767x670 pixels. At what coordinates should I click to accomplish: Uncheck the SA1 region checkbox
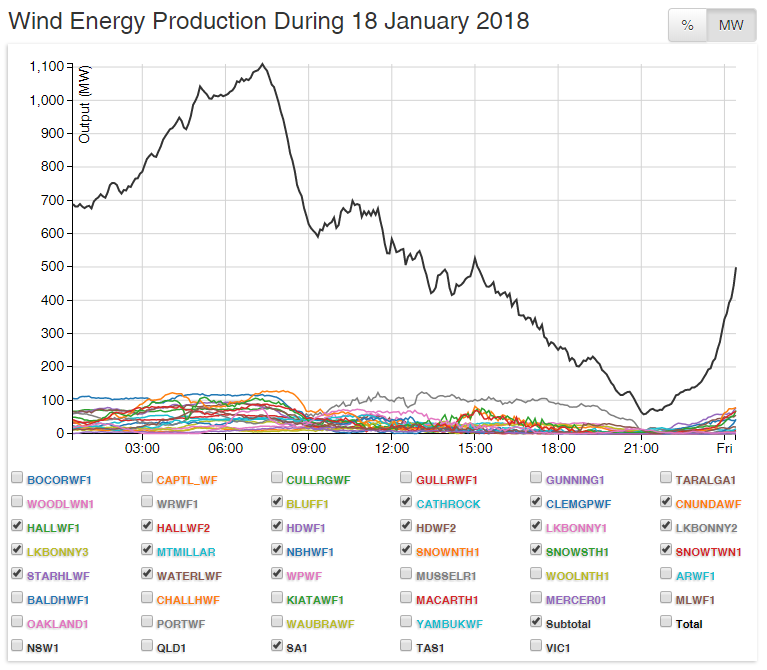pyautogui.click(x=277, y=647)
